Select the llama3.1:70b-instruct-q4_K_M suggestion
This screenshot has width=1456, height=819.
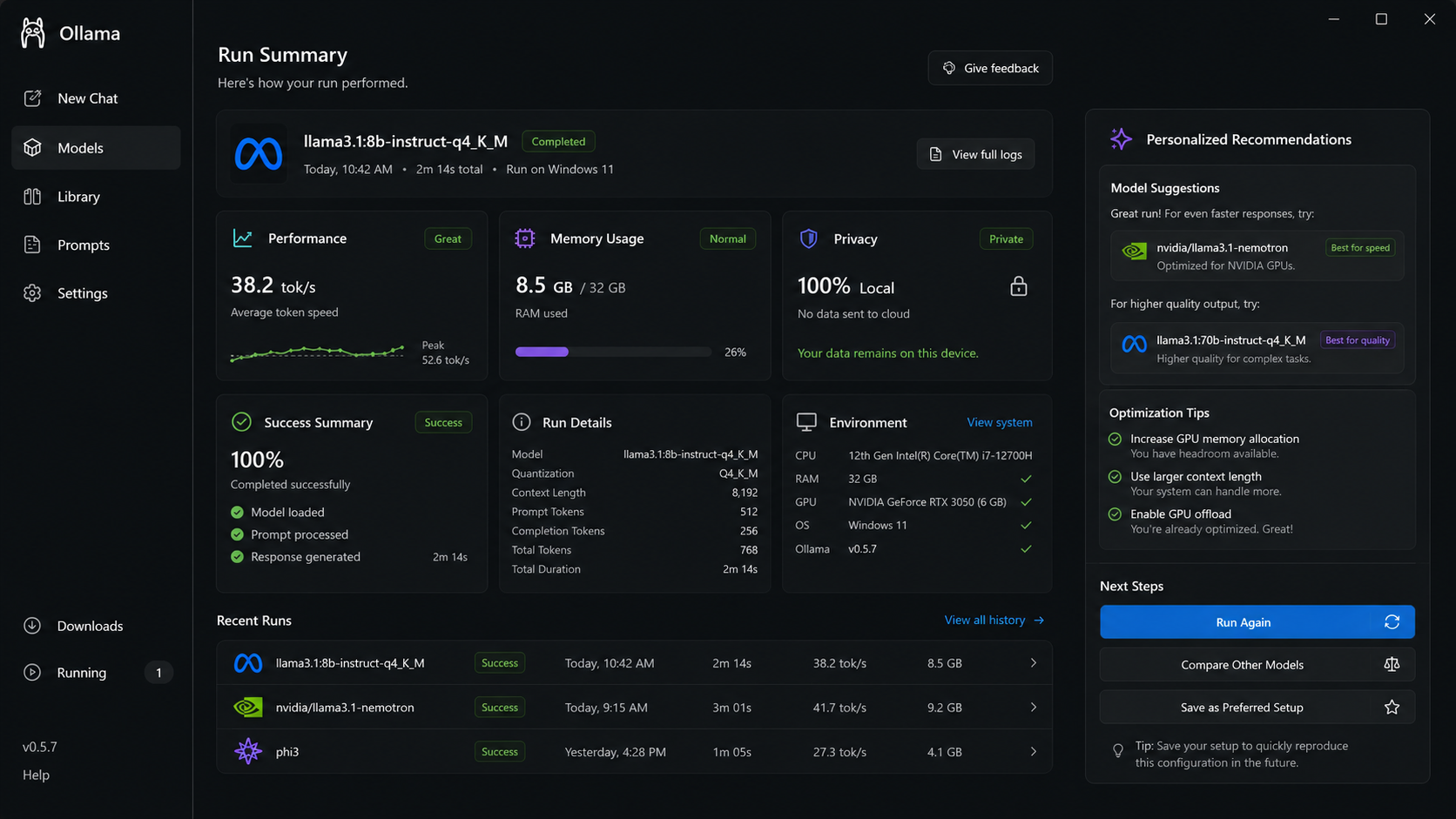[x=1257, y=348]
